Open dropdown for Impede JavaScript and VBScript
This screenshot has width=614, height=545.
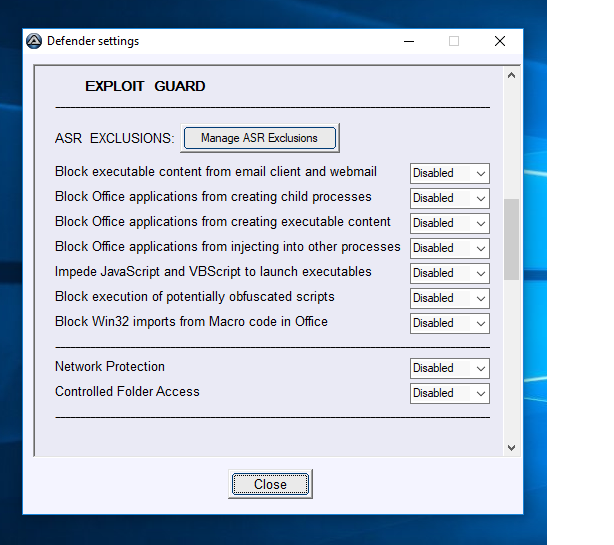coord(450,273)
